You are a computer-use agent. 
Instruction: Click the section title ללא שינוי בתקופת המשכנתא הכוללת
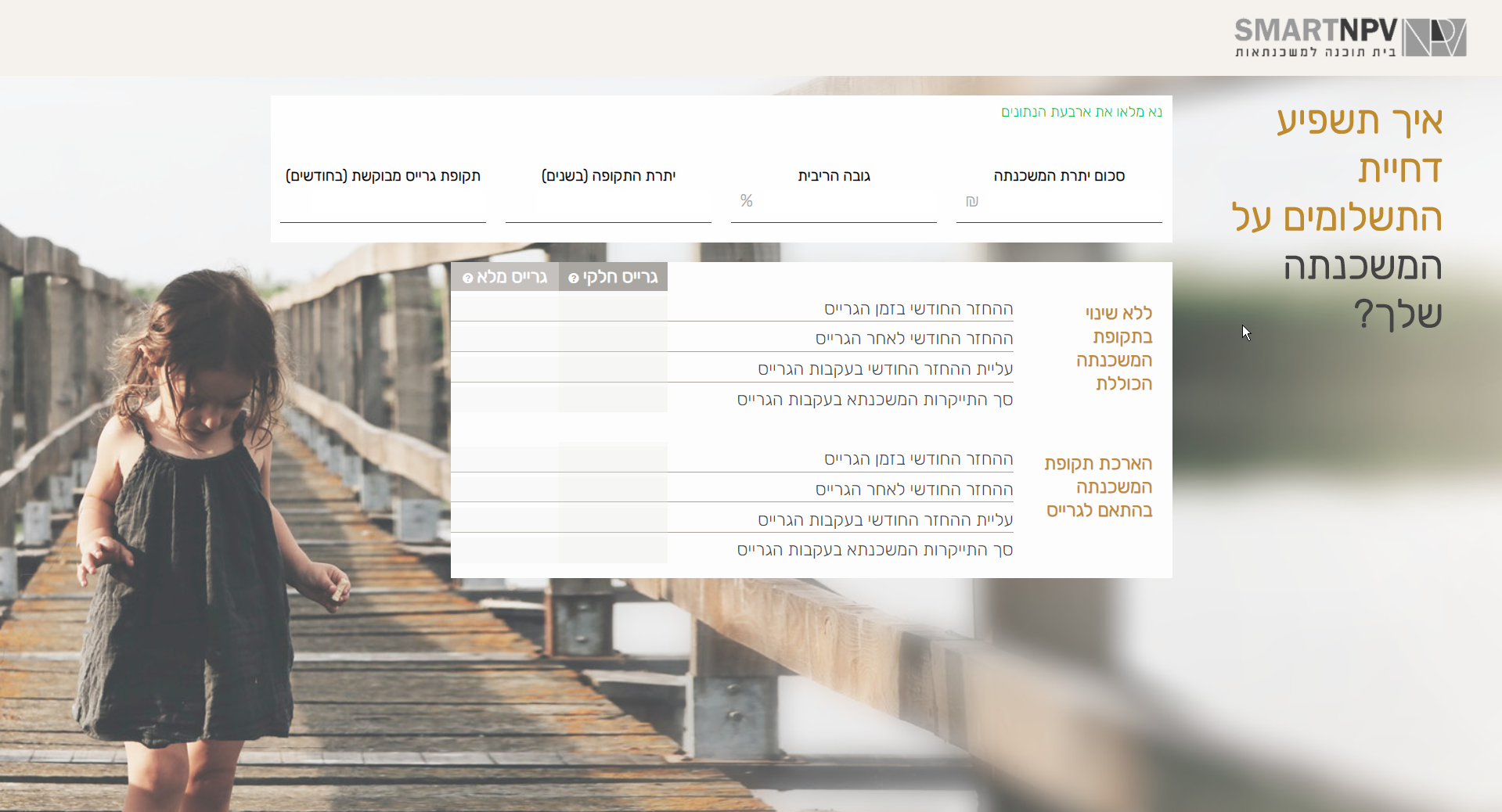click(x=1115, y=348)
